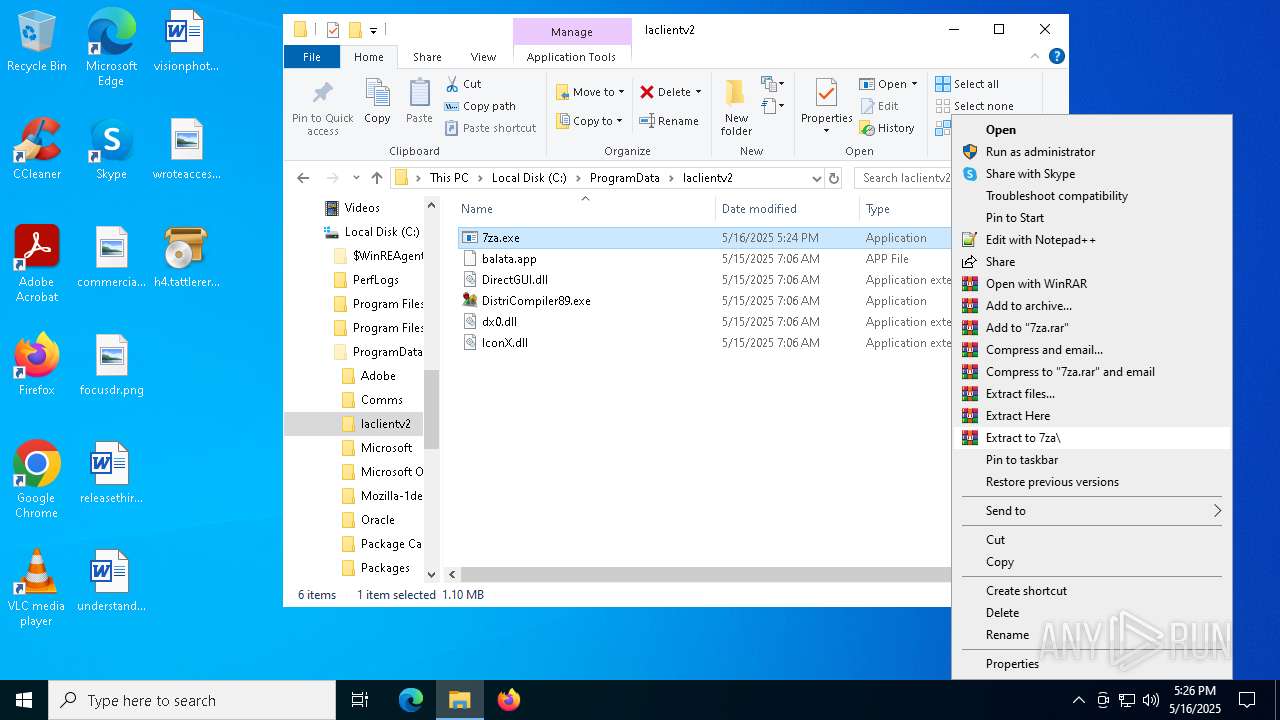Click the Back navigation arrow
The width and height of the screenshot is (1280, 720).
tap(303, 178)
